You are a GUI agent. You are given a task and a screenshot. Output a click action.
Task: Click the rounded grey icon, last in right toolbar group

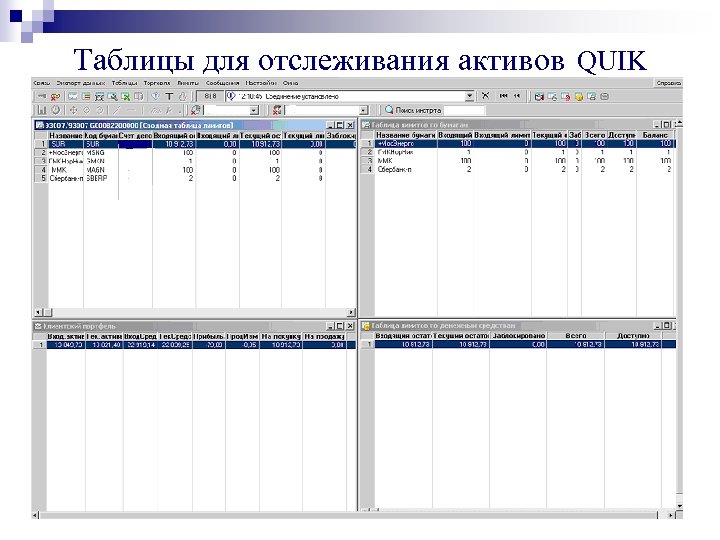(605, 96)
